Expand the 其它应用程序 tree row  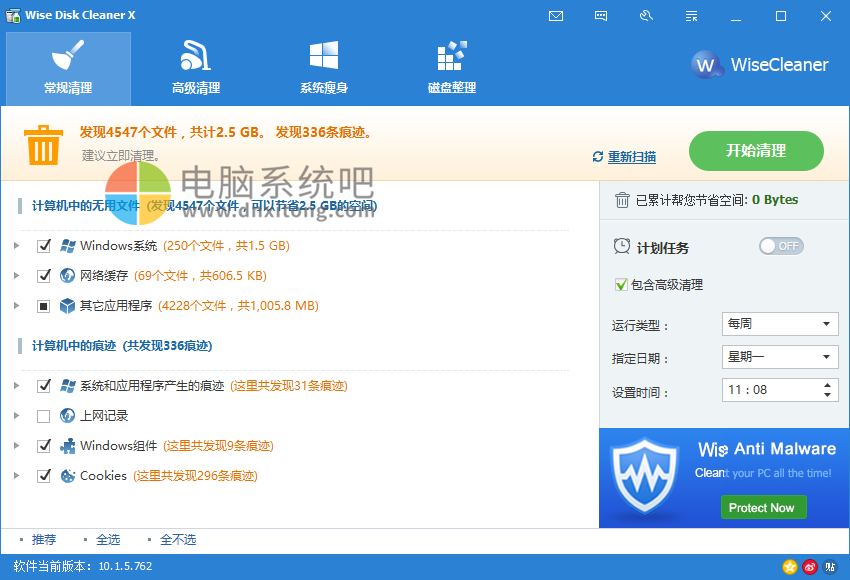(17, 306)
